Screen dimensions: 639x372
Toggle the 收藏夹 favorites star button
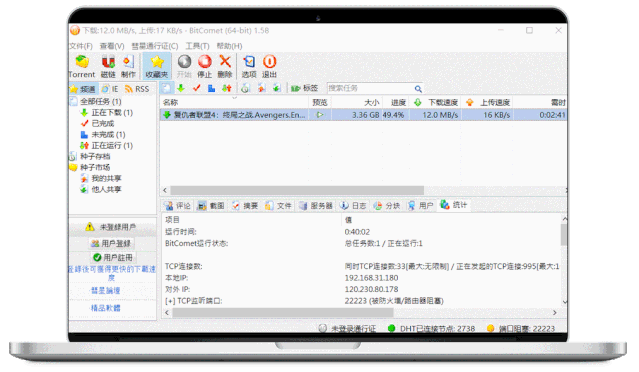pos(157,67)
